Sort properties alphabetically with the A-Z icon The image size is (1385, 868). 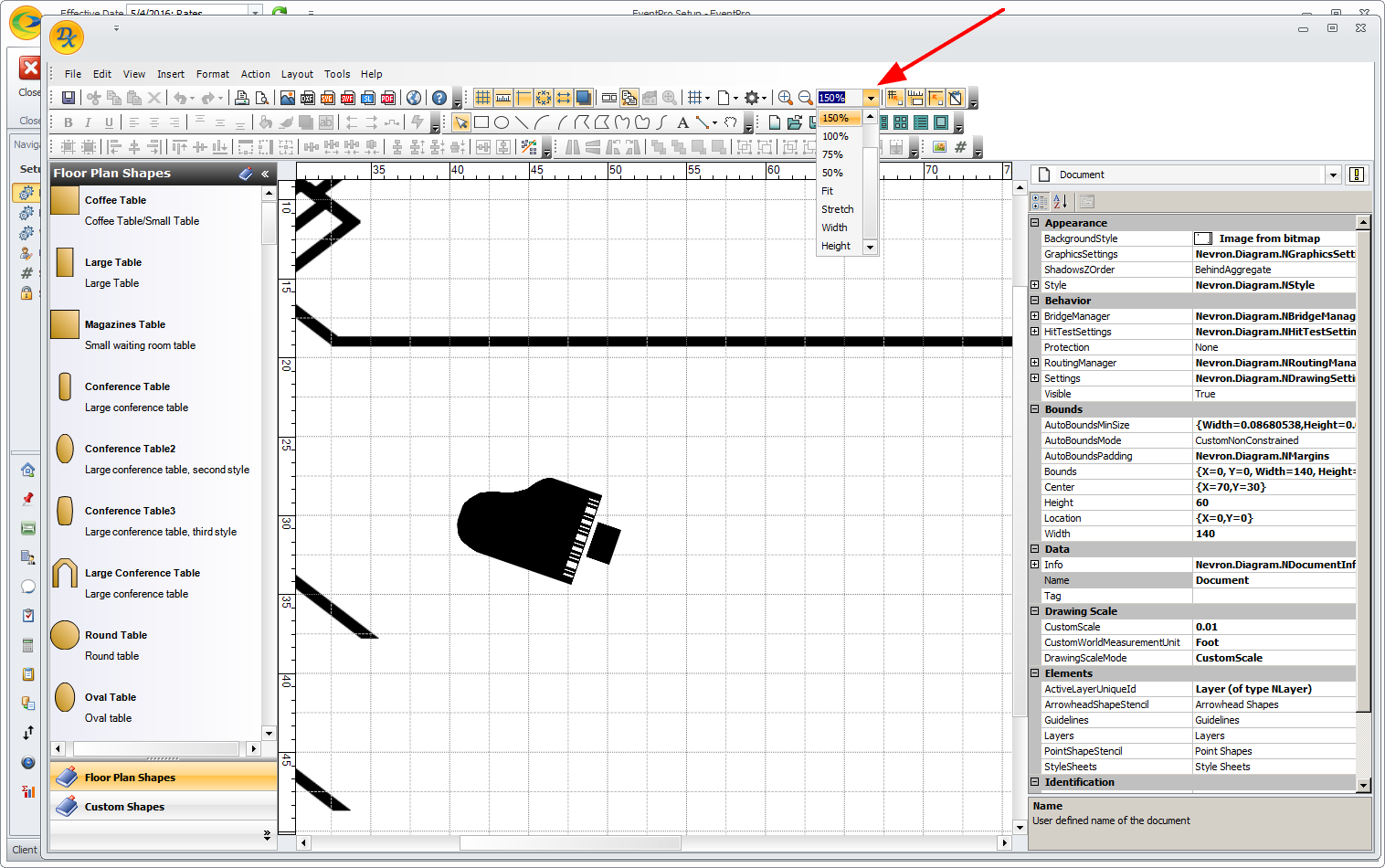[x=1061, y=202]
